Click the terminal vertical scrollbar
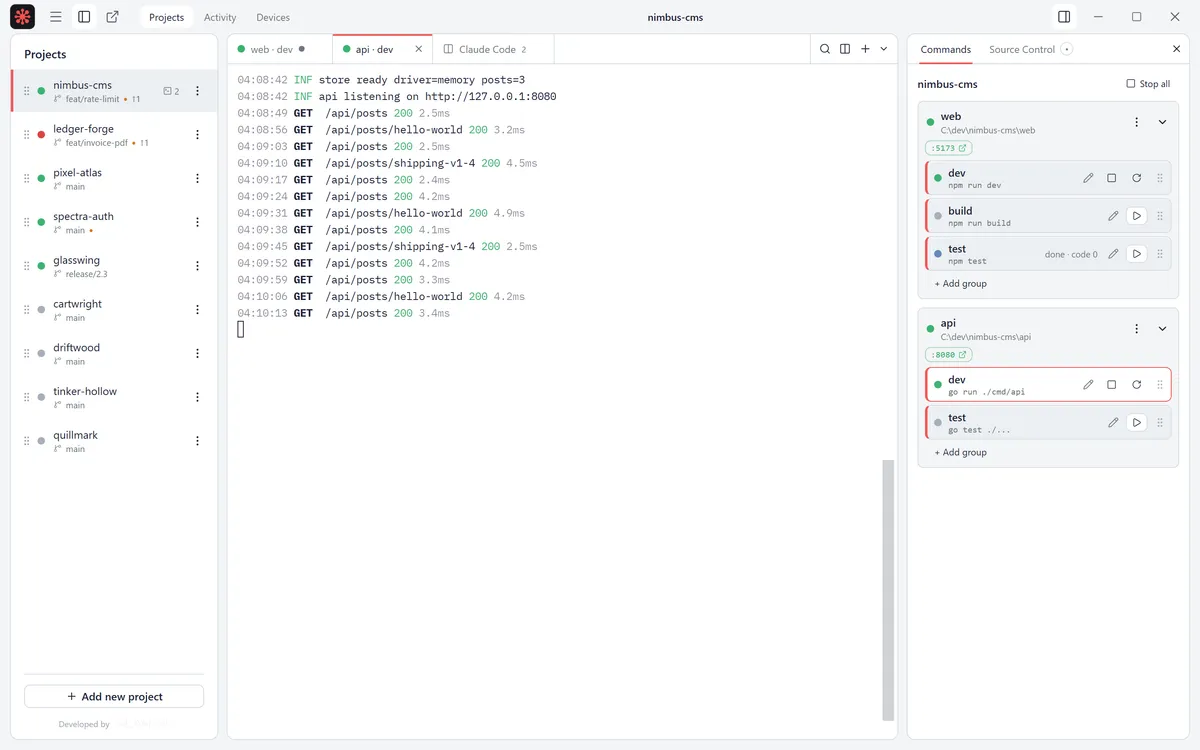1200x750 pixels. 888,590
